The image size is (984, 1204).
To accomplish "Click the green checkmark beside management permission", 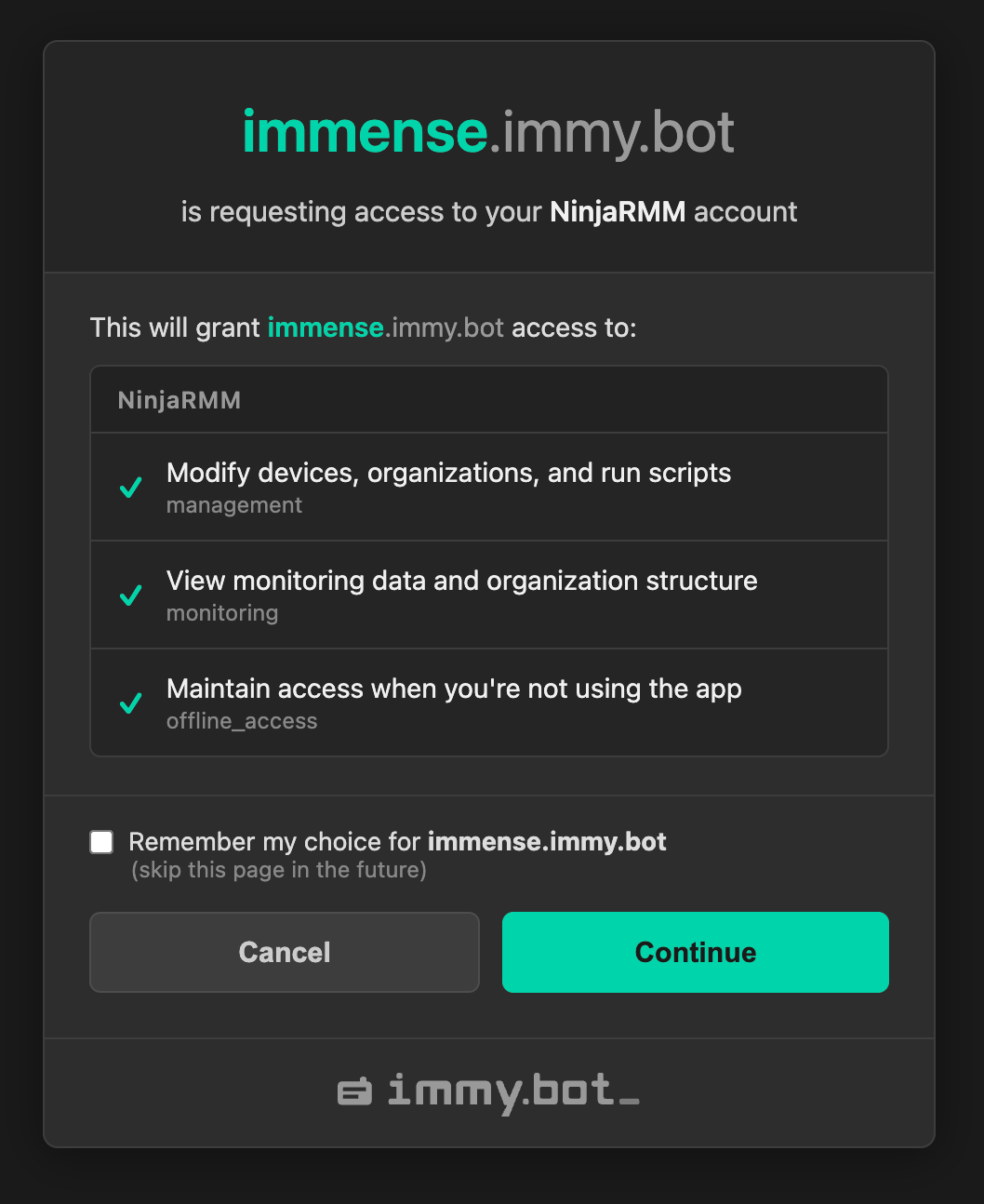I will [x=130, y=487].
